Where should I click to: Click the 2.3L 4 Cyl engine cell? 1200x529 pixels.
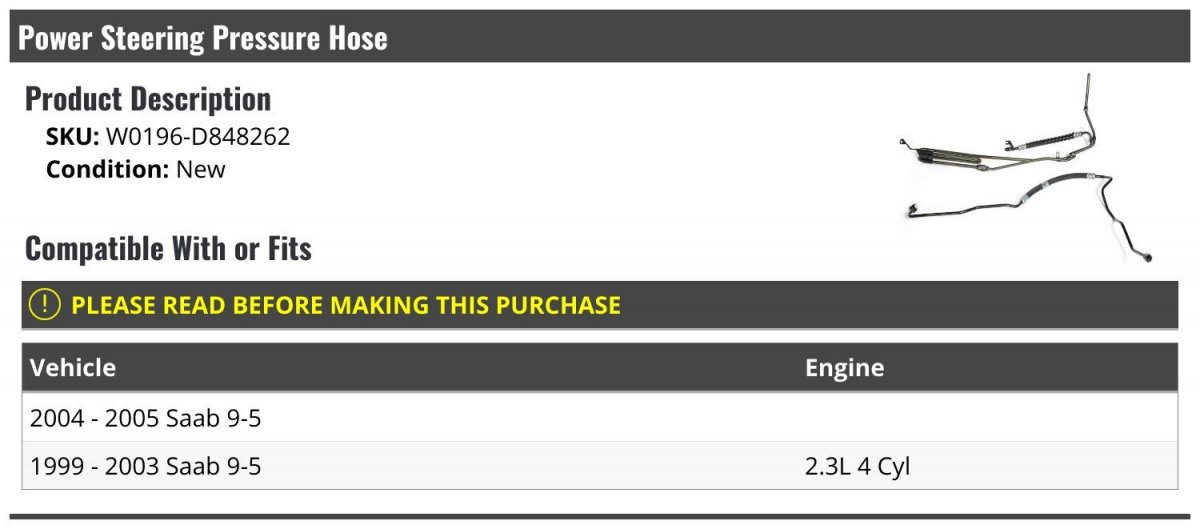(858, 466)
